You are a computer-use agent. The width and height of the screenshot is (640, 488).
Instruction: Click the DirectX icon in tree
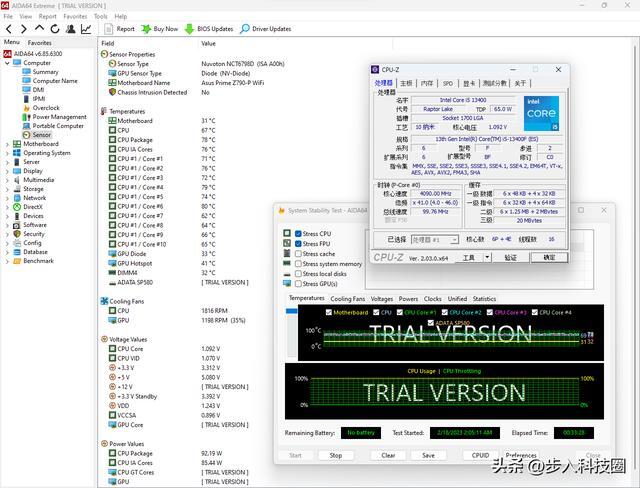pos(17,207)
